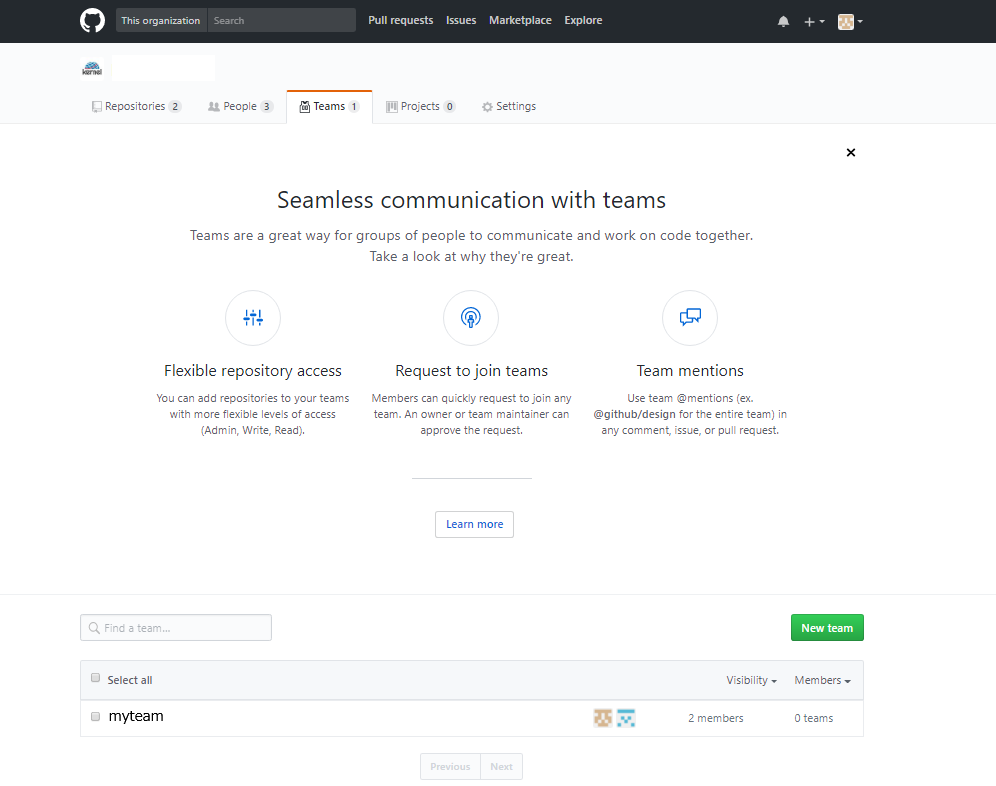Viewport: 996px width, 786px height.
Task: Click second member avatar in myteam row
Action: (x=626, y=717)
